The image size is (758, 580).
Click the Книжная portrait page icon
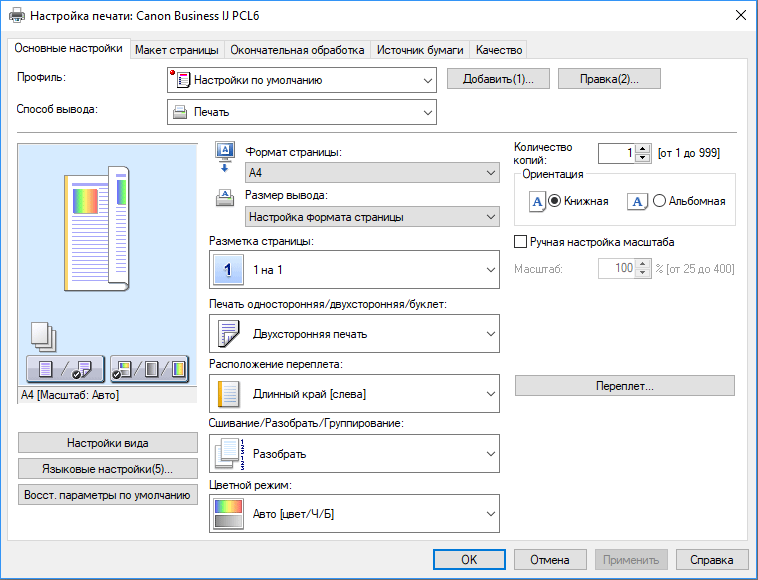pos(537,202)
